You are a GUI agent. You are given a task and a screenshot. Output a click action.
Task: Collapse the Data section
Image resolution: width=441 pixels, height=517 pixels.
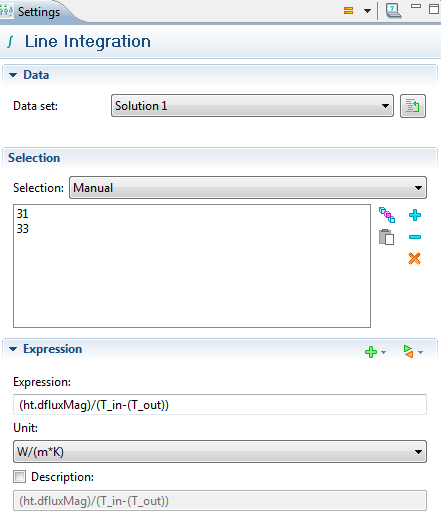point(13,75)
